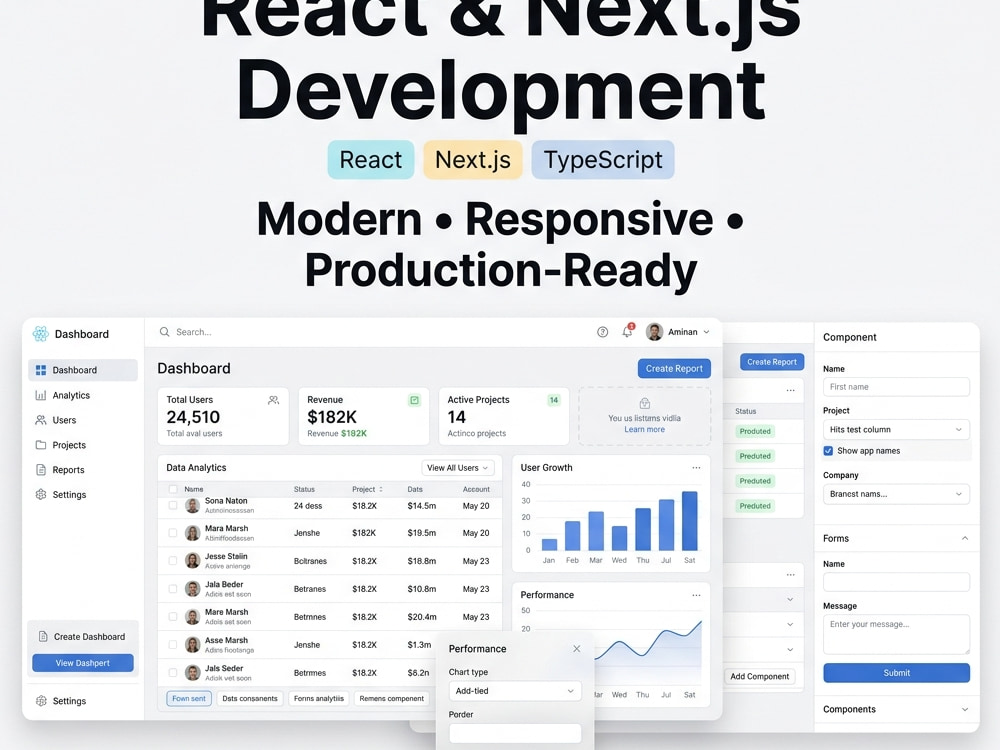The height and width of the screenshot is (750, 1000).
Task: Toggle the Show app names checkbox
Action: click(828, 451)
